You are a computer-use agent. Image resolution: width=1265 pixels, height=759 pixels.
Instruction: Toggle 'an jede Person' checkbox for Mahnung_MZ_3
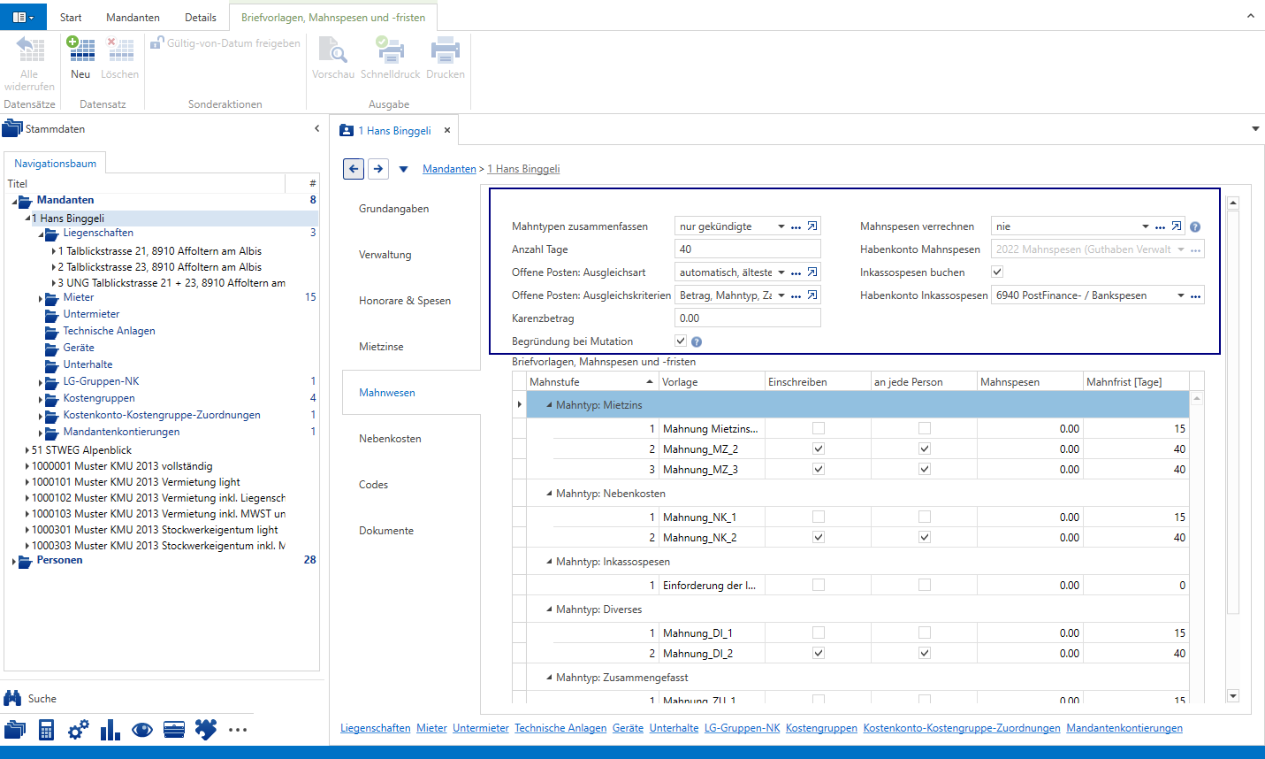click(x=925, y=469)
